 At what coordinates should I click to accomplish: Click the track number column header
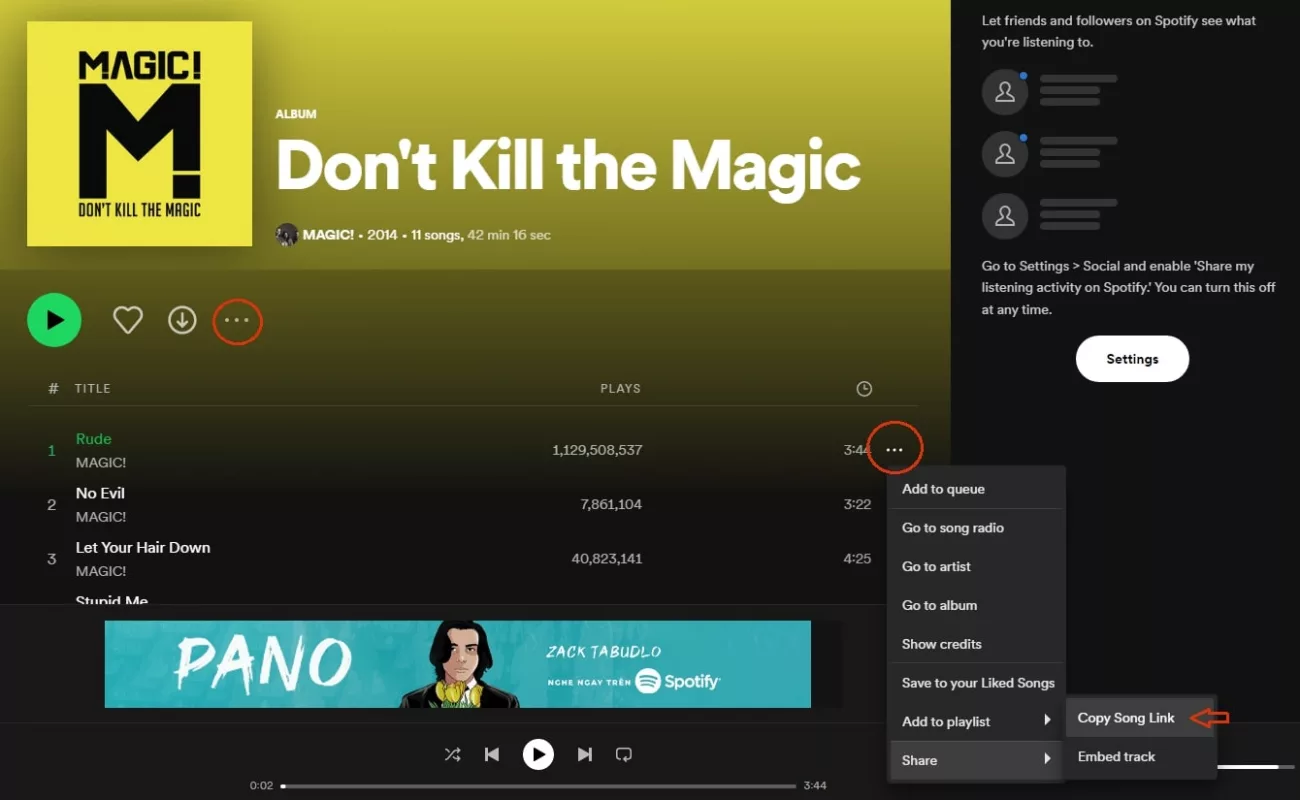tap(53, 388)
